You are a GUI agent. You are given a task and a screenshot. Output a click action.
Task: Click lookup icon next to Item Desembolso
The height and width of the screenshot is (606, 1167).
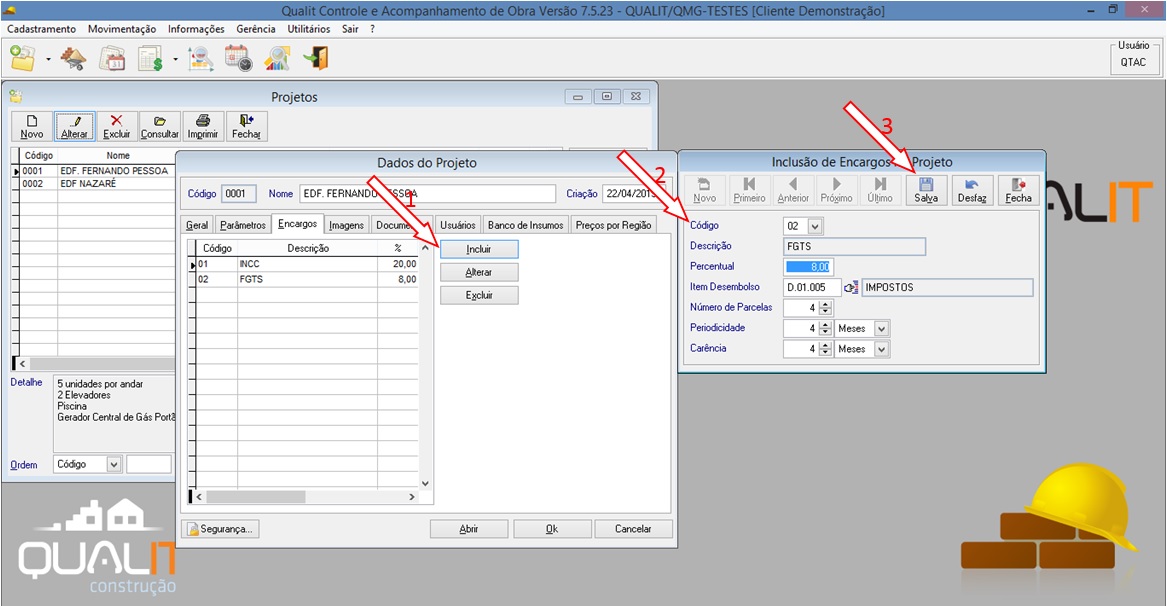pyautogui.click(x=851, y=287)
